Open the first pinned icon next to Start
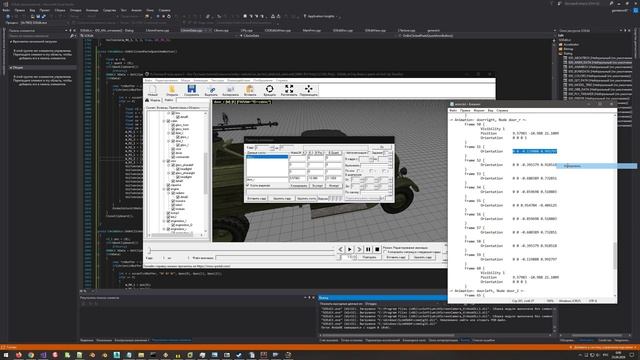Image resolution: width=640 pixels, height=360 pixels. click(18, 355)
